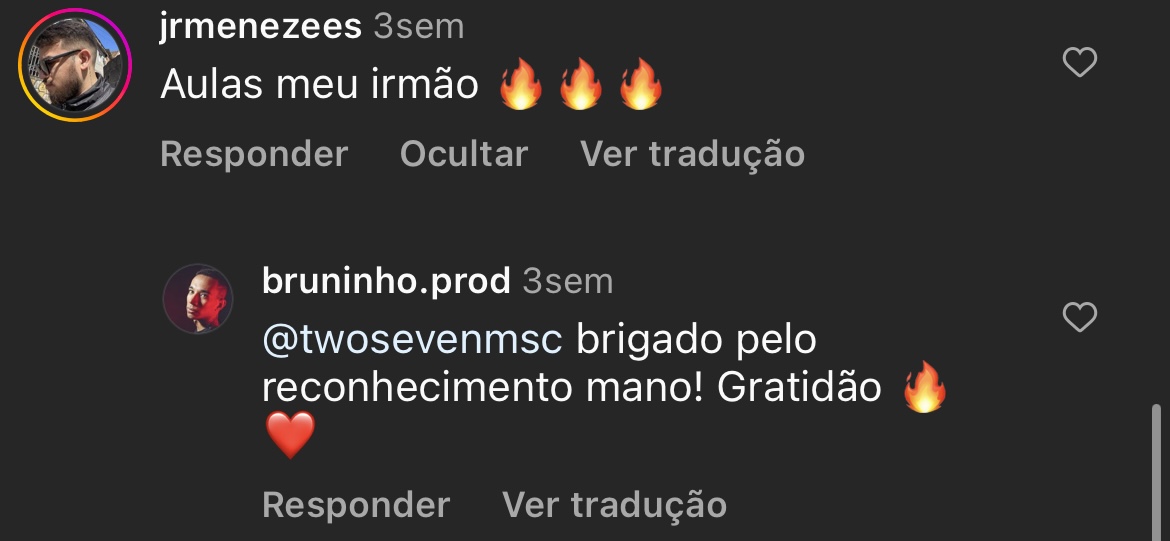Show translation of bruninho.prod's reply
Viewport: 1170px width, 541px height.
coord(614,504)
